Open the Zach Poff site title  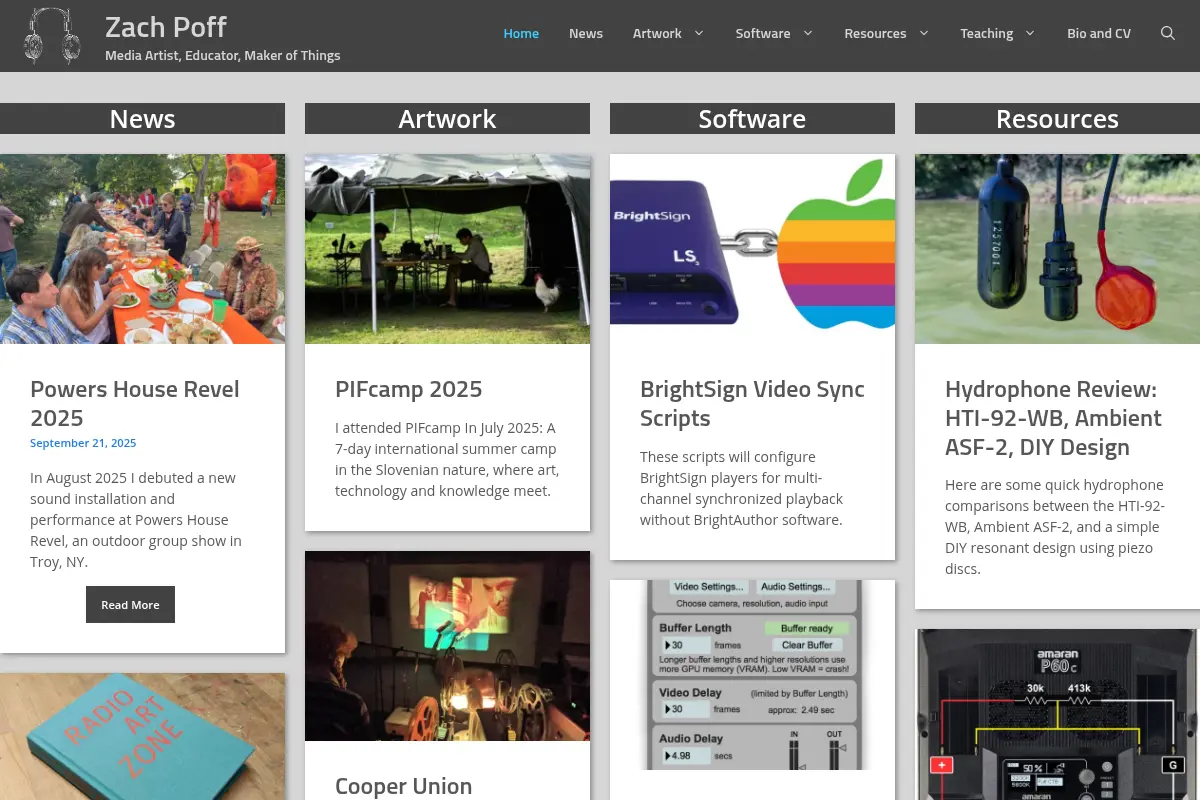tap(166, 27)
